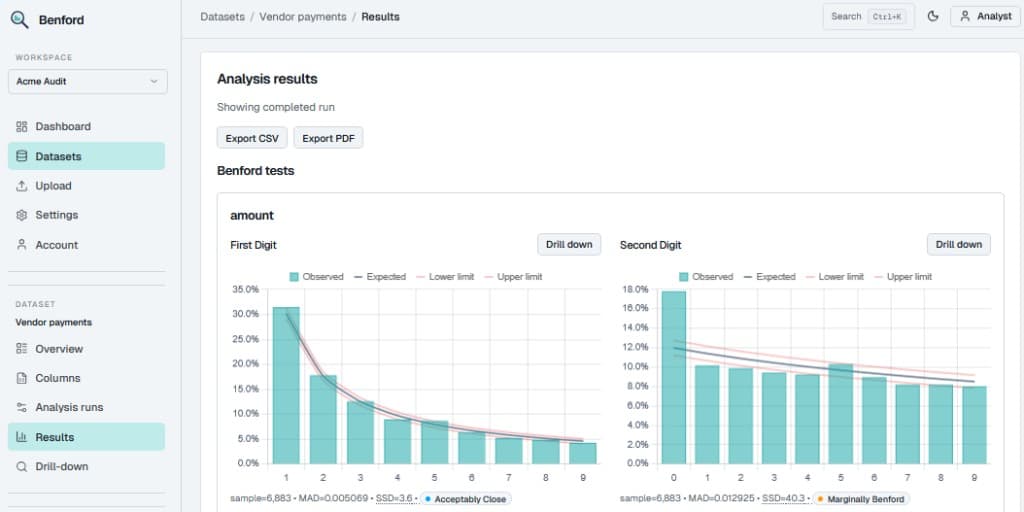Click the Columns document icon

tap(22, 378)
